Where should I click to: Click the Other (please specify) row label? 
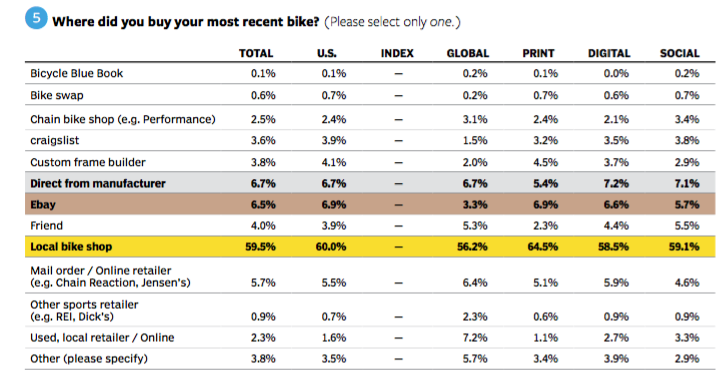pos(89,359)
